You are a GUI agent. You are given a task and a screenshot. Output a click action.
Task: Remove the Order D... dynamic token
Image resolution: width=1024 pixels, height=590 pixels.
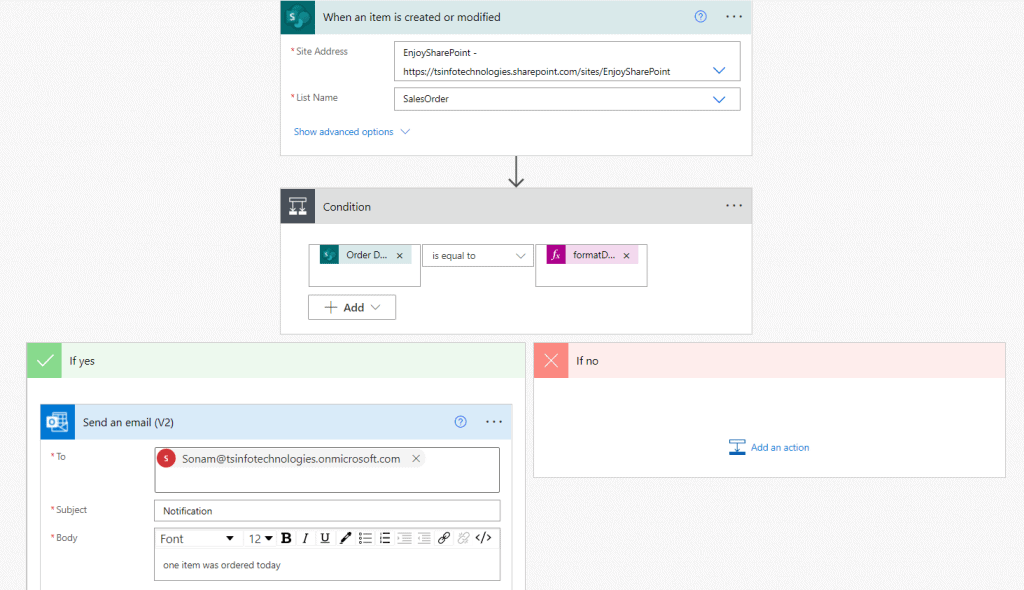400,255
